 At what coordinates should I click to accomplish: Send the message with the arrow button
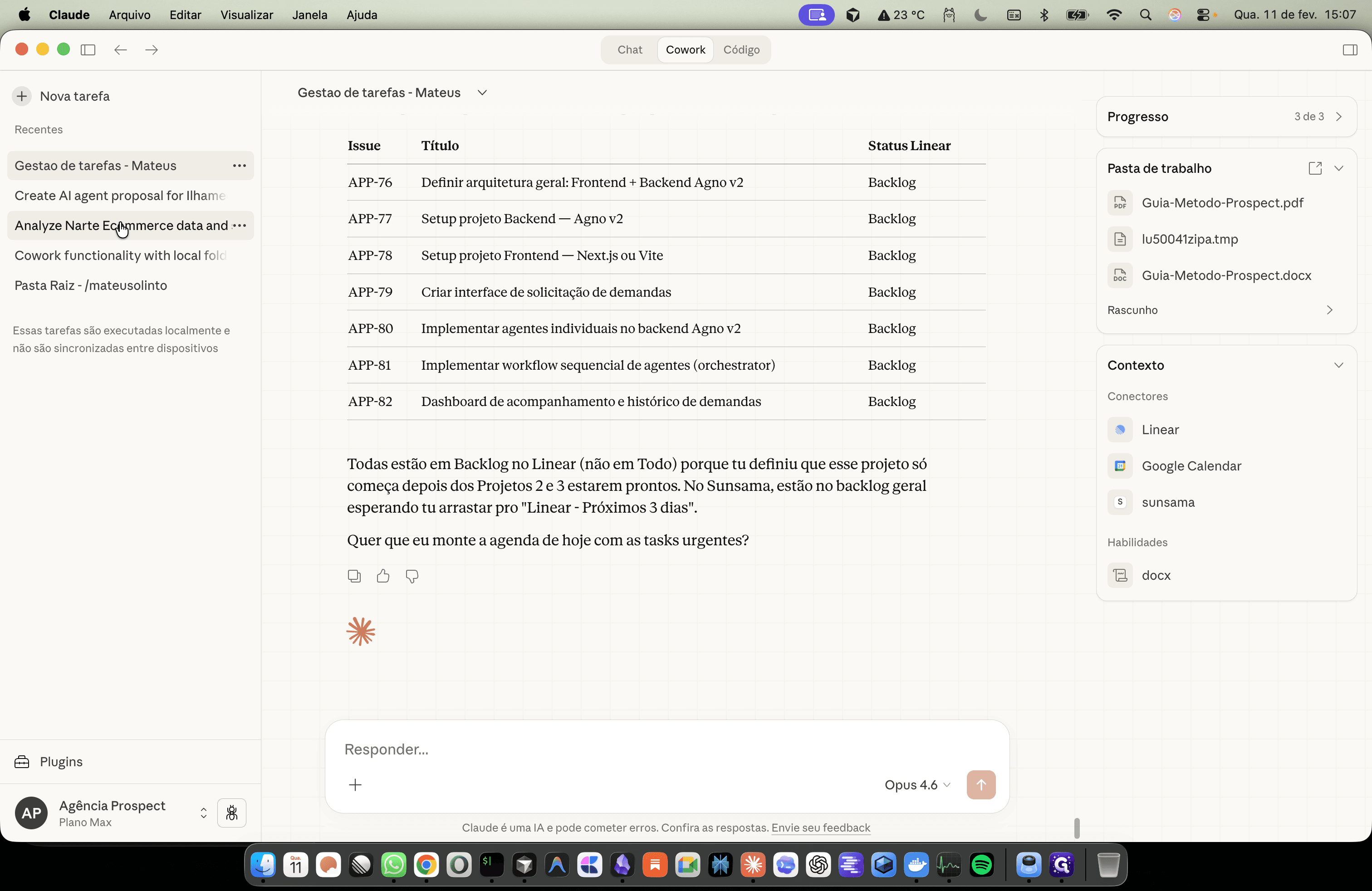tap(980, 785)
